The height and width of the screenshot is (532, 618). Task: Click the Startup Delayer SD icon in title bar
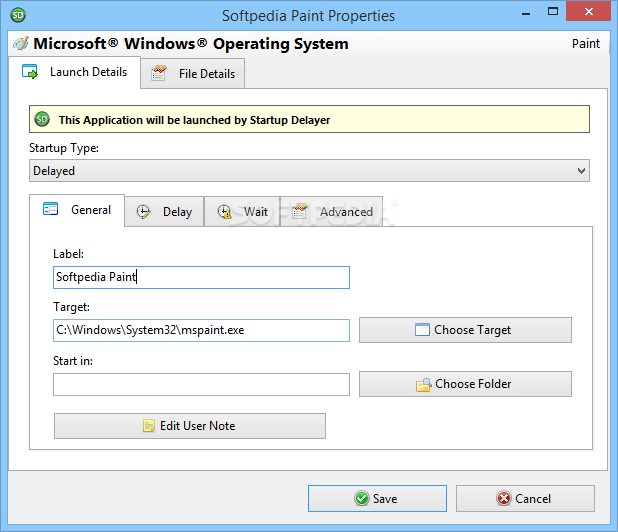[x=18, y=15]
